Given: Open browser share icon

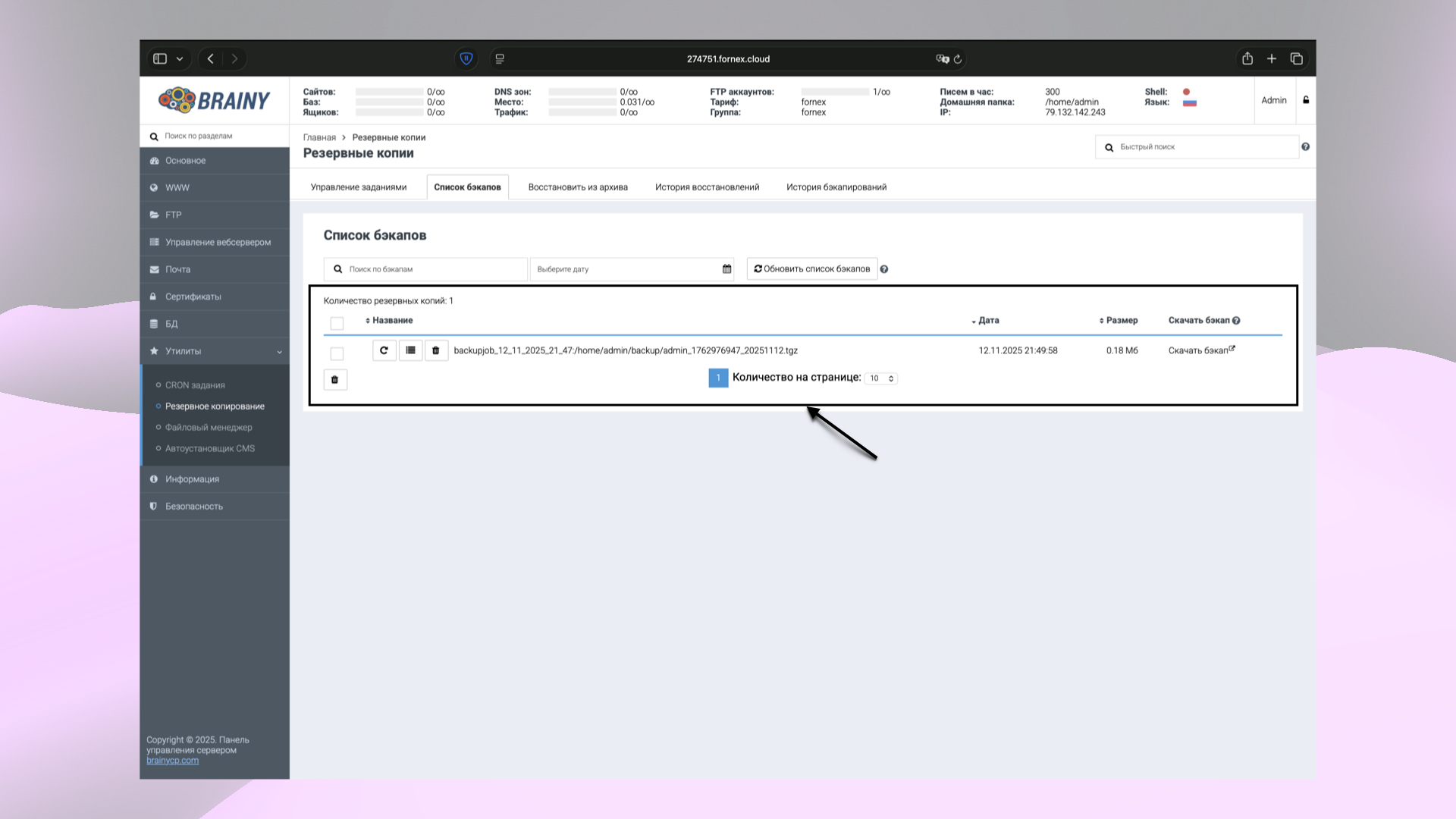Looking at the screenshot, I should (1247, 58).
